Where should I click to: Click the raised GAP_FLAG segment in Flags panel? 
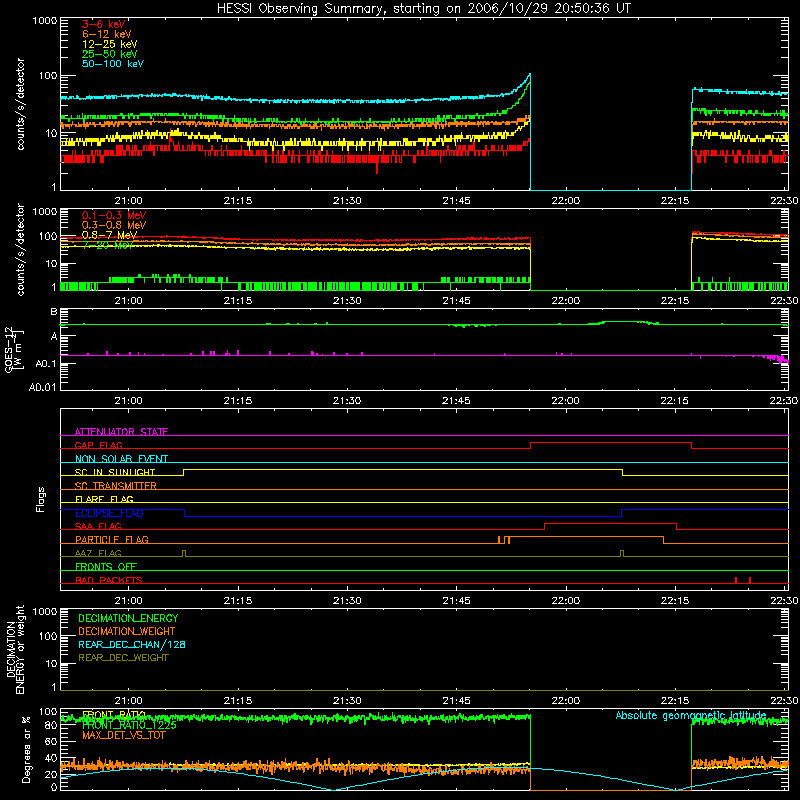pyautogui.click(x=611, y=443)
